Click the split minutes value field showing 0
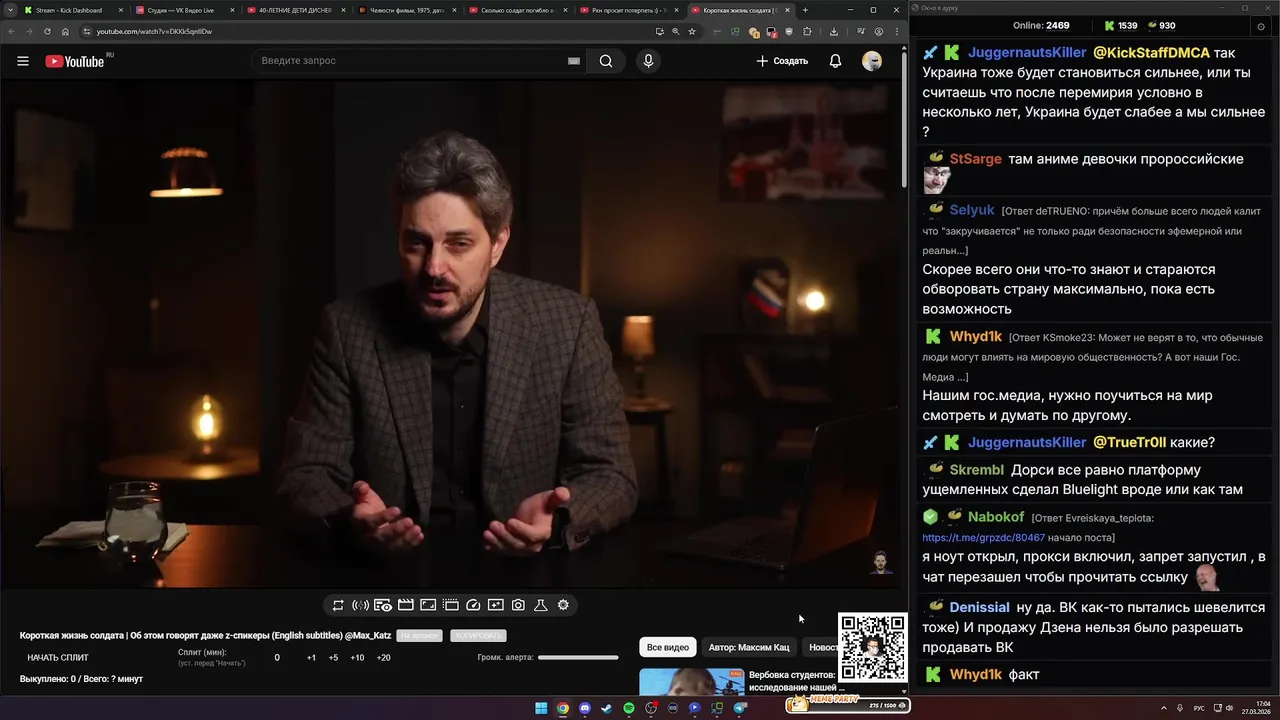Viewport: 1280px width, 720px height. [x=277, y=658]
